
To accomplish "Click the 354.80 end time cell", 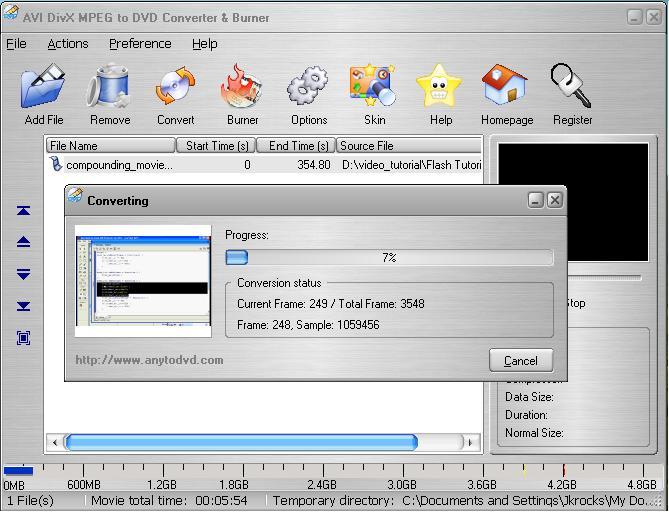I will point(314,165).
